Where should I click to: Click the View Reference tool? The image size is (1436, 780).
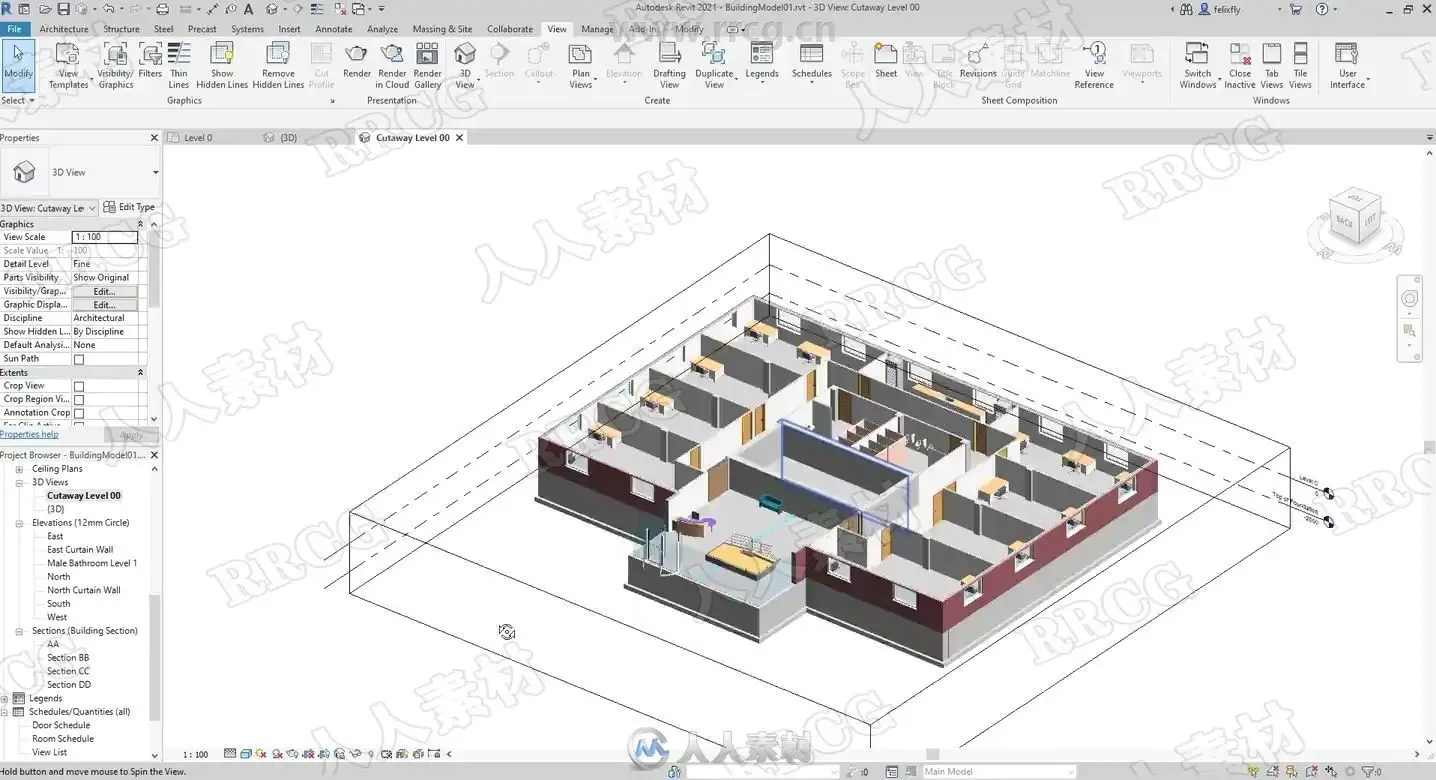click(1094, 66)
